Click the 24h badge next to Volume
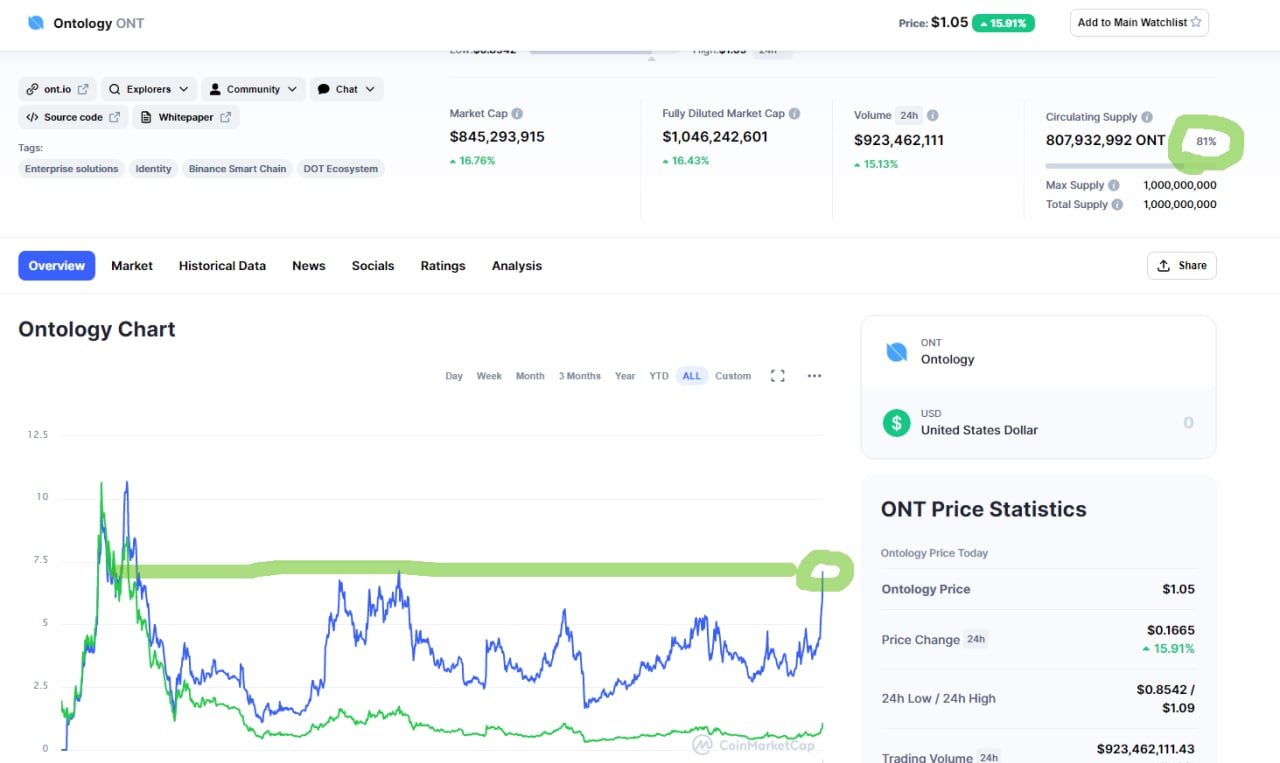The height and width of the screenshot is (763, 1280). click(909, 116)
